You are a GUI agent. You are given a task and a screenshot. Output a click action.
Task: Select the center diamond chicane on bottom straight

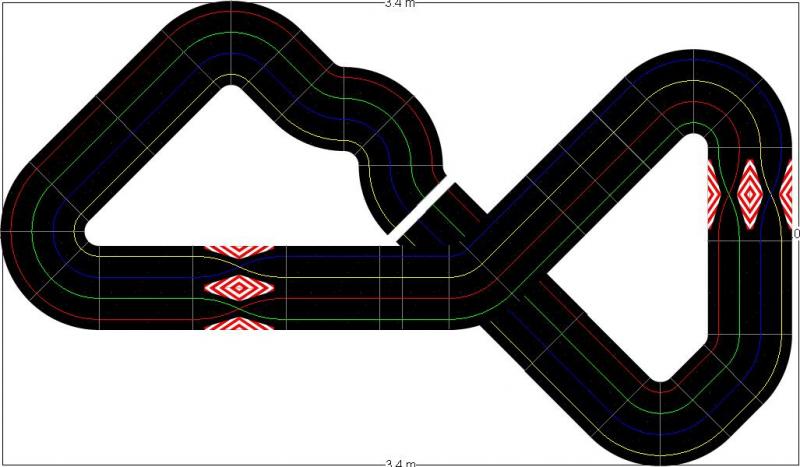point(239,288)
